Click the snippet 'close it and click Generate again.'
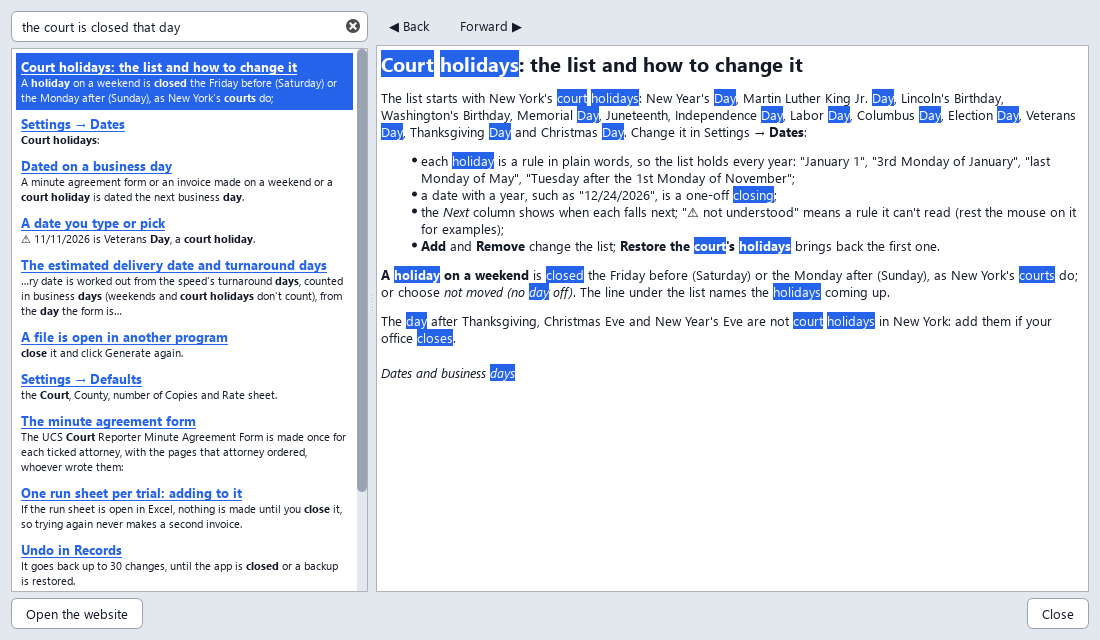 coord(102,353)
